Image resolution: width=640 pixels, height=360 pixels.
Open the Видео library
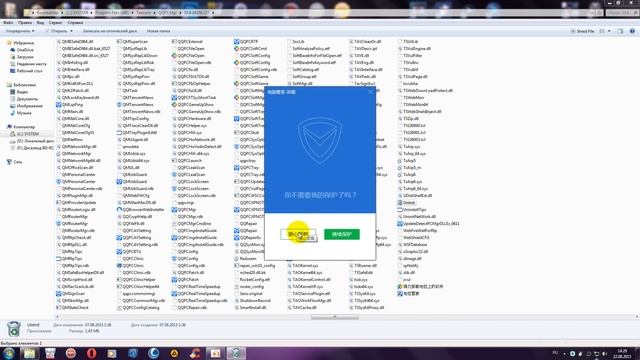22,92
